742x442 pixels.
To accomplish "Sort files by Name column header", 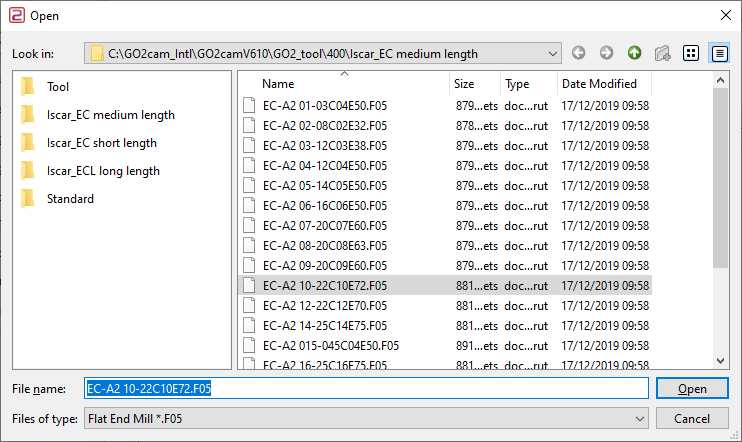I will 279,85.
